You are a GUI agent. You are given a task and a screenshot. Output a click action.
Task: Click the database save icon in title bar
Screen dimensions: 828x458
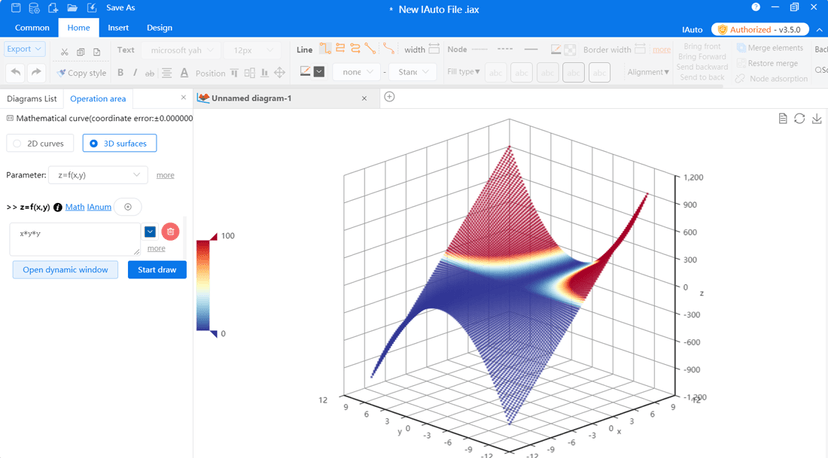[34, 7]
